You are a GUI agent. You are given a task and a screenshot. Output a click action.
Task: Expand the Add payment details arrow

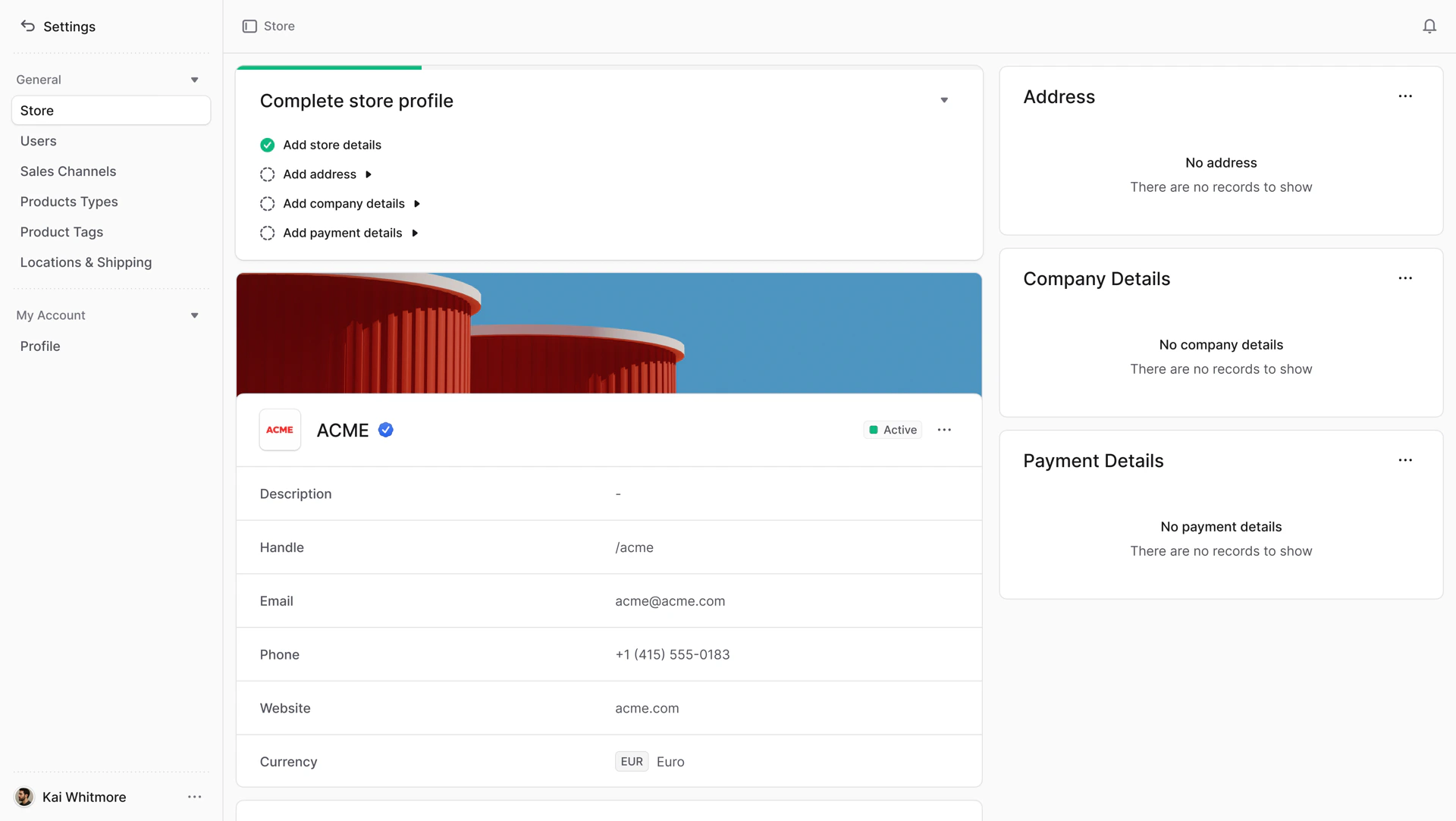415,233
